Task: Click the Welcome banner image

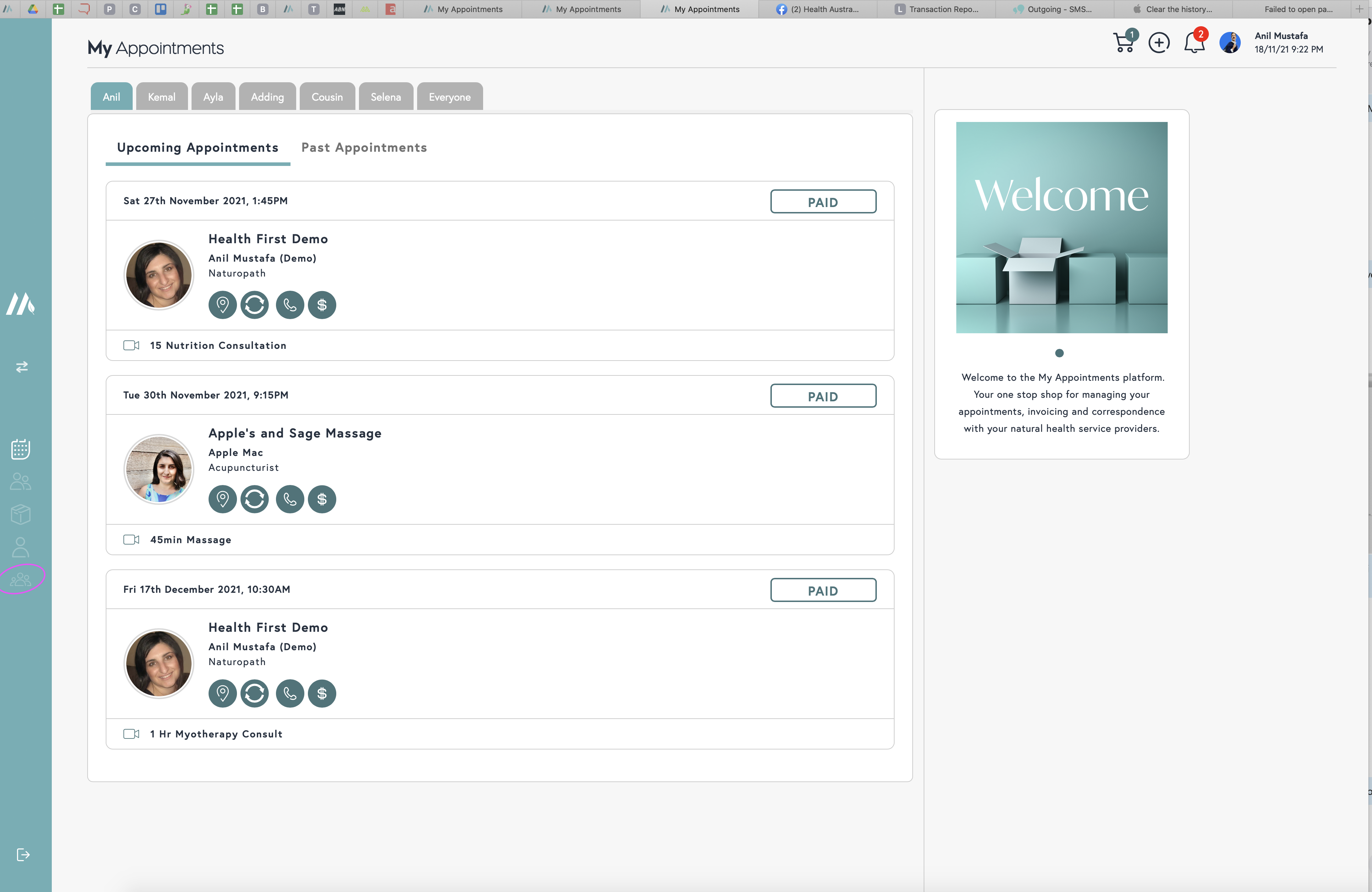Action: coord(1061,227)
